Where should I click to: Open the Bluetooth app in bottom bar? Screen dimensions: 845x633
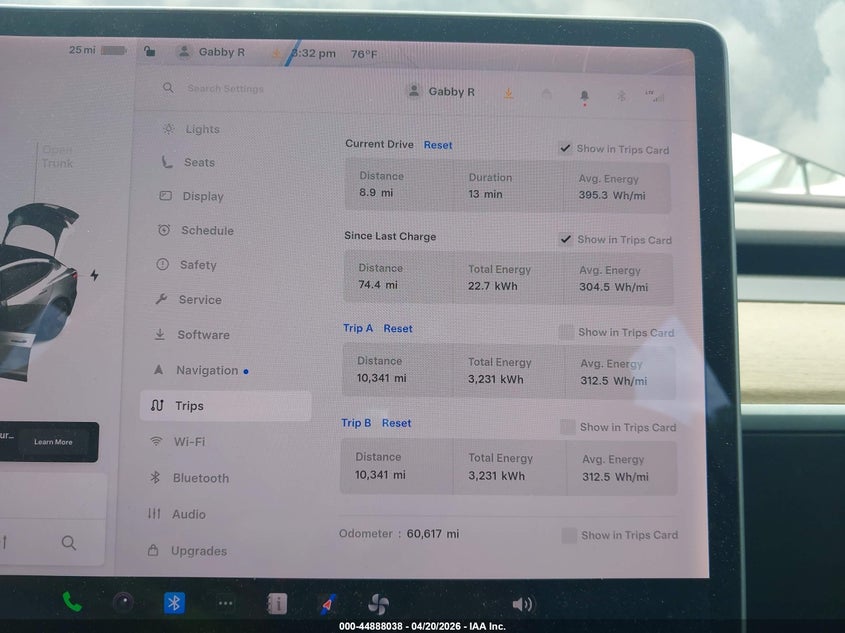pos(174,603)
